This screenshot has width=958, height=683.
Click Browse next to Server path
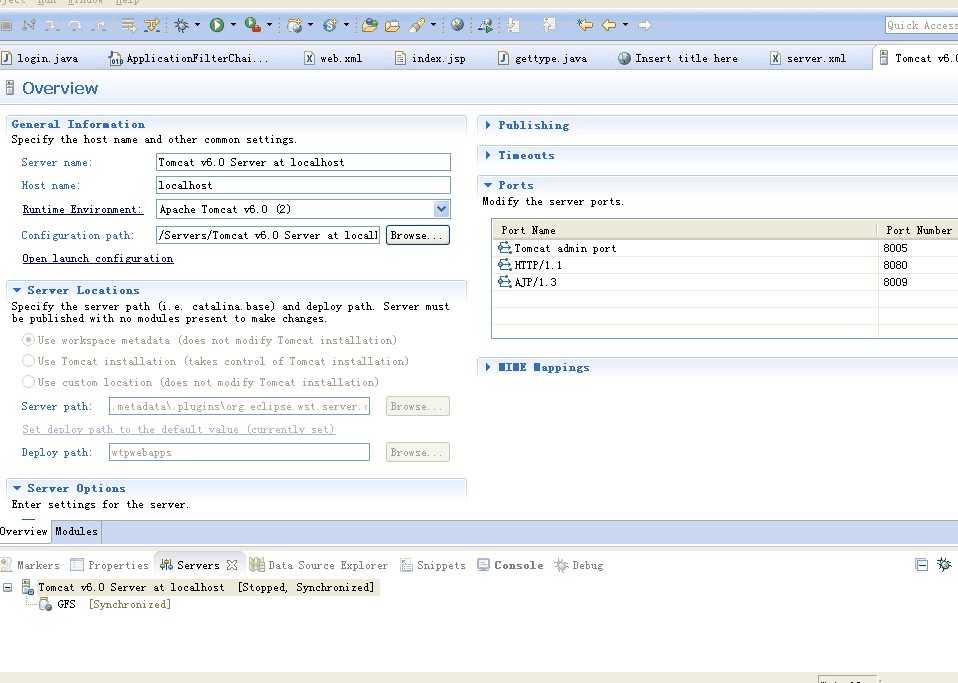418,406
